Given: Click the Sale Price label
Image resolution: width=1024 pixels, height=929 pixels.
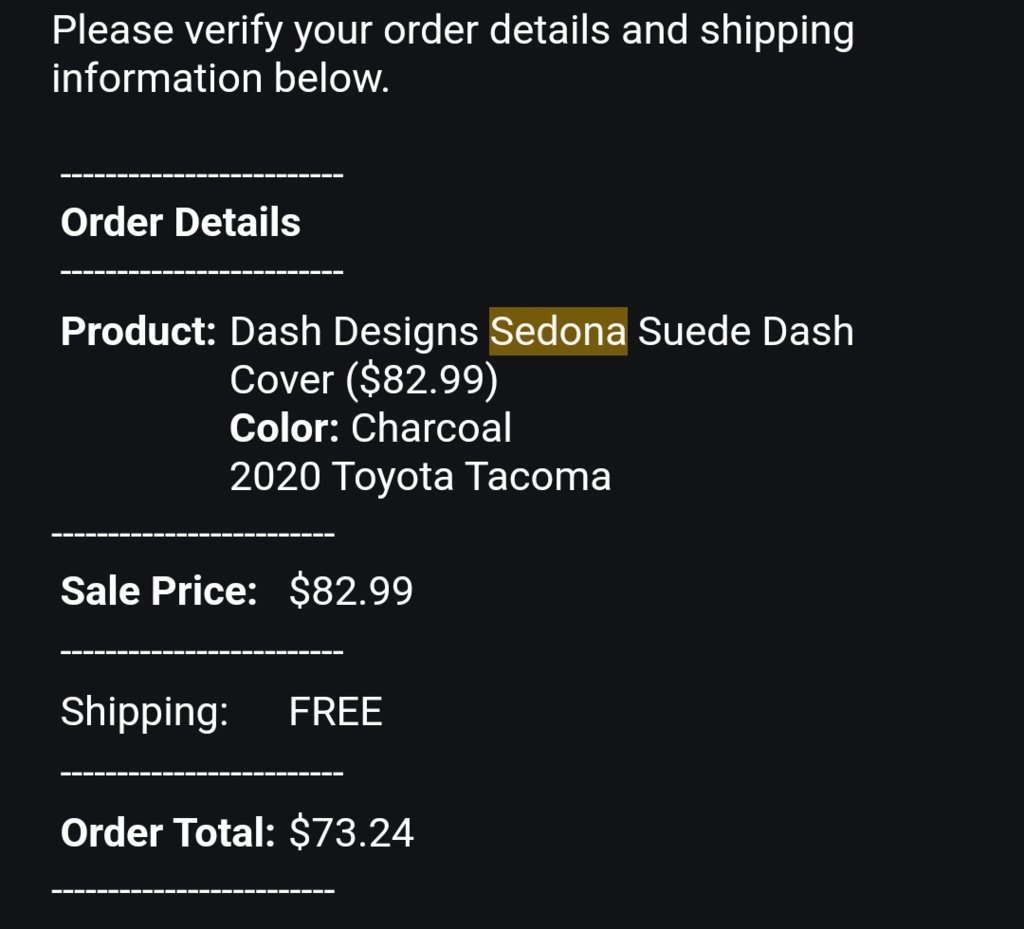Looking at the screenshot, I should [x=159, y=591].
